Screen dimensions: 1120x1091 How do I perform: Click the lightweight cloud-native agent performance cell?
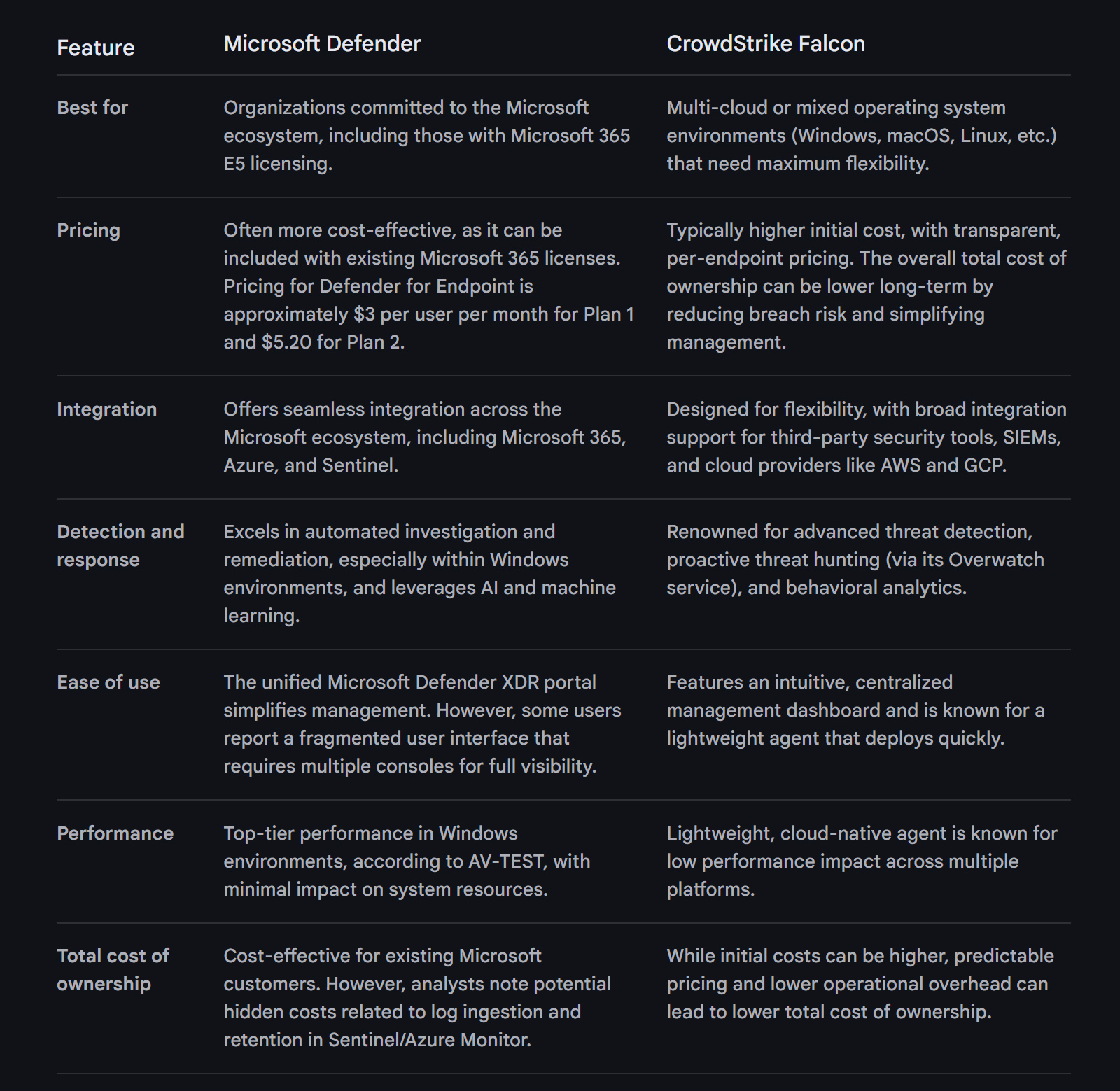click(861, 861)
